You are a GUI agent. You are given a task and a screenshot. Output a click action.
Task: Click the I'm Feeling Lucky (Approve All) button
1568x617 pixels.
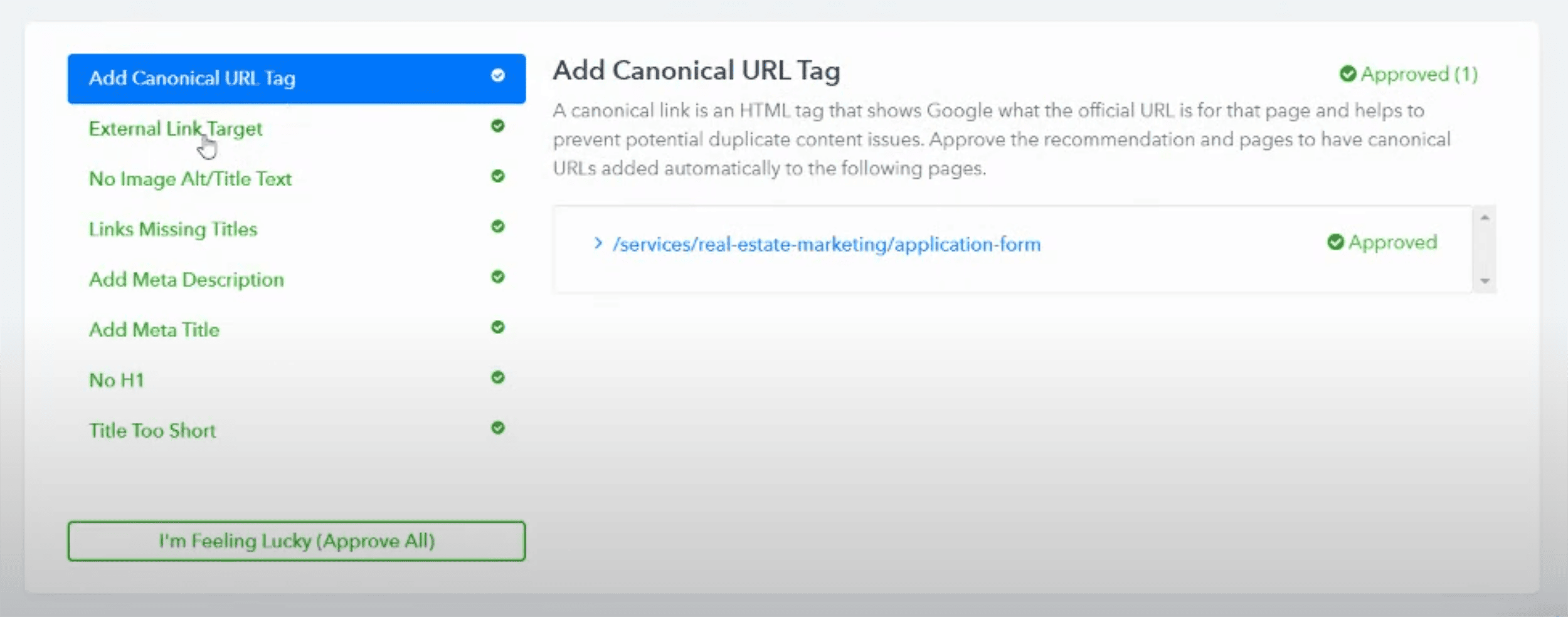point(297,541)
